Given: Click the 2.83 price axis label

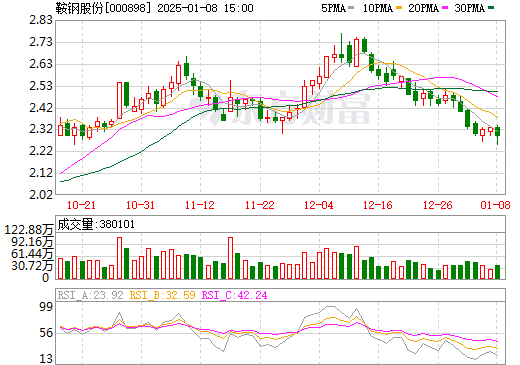Looking at the screenshot, I should 41,20.
